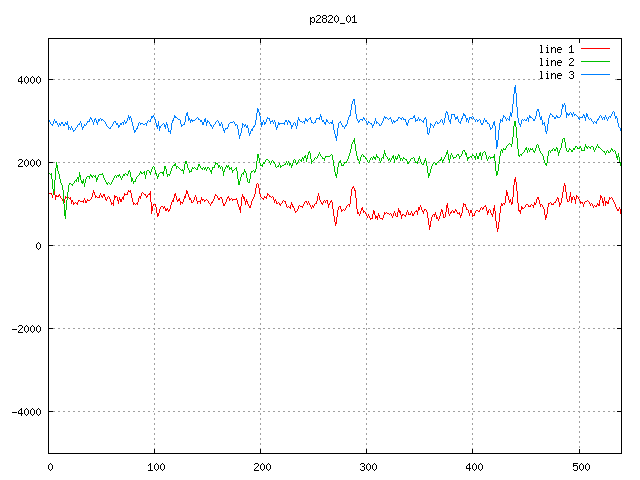
Task: Click the legend label line 3
Action: [x=557, y=75]
